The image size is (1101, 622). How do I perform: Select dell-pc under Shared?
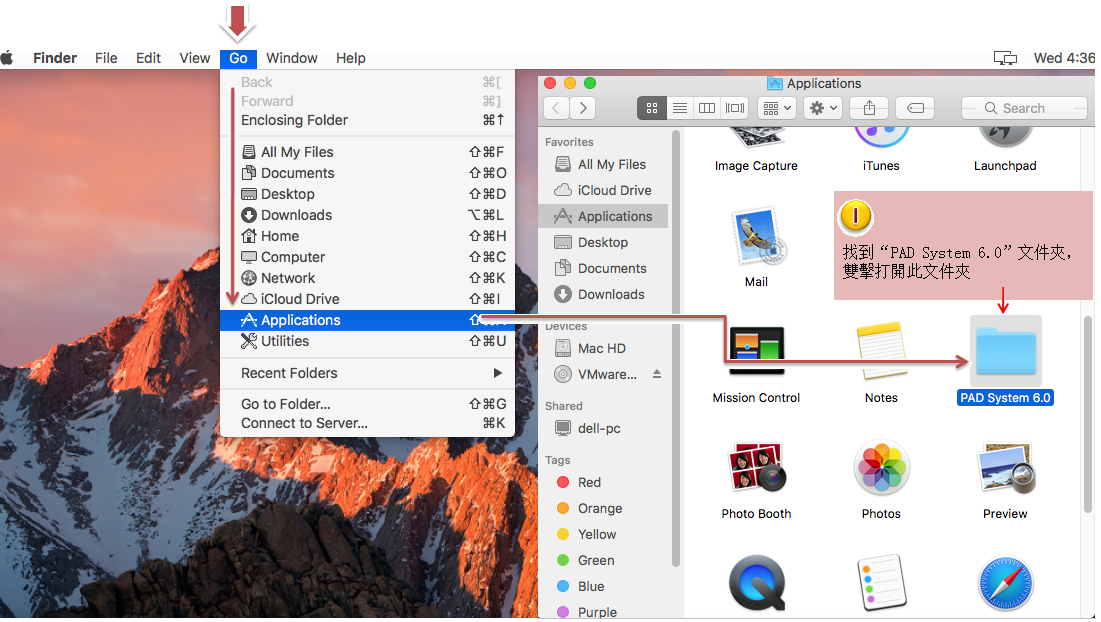[604, 428]
